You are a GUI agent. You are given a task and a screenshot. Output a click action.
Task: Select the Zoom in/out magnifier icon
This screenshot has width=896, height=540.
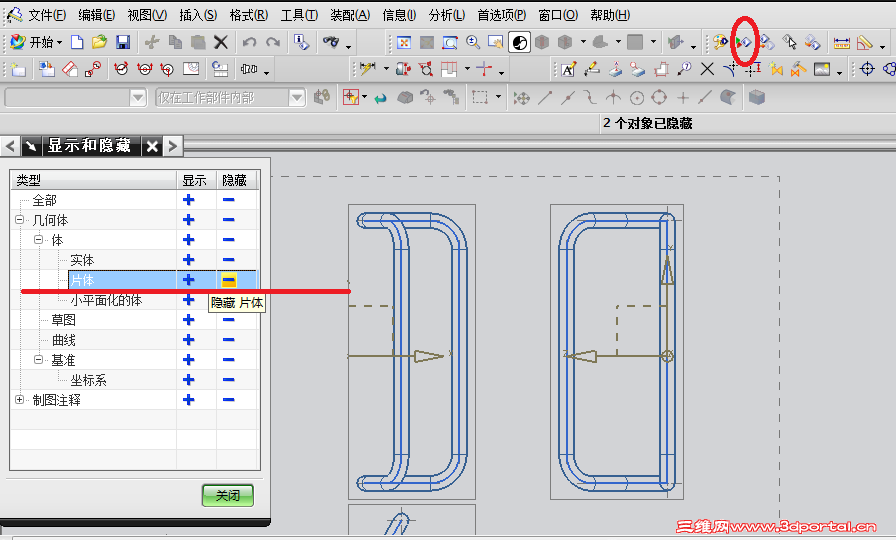click(473, 42)
